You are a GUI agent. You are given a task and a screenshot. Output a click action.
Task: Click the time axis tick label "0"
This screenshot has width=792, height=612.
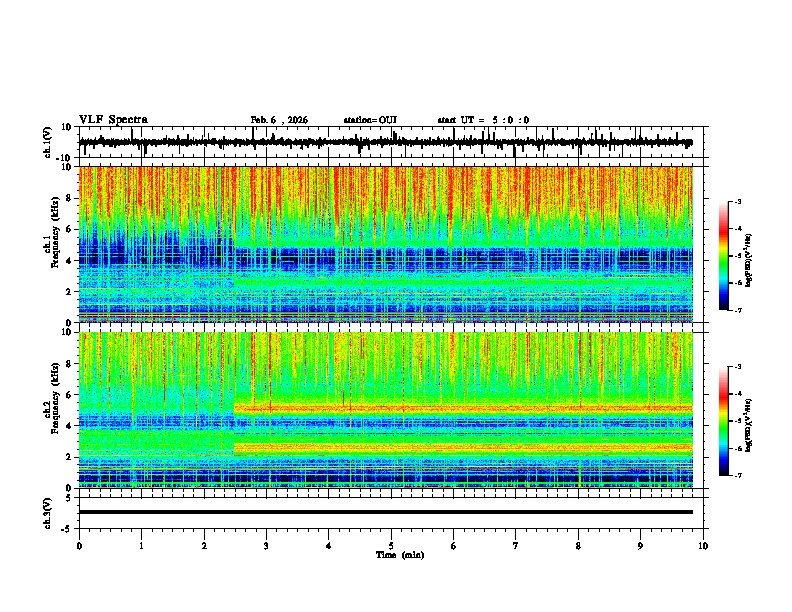click(x=79, y=546)
